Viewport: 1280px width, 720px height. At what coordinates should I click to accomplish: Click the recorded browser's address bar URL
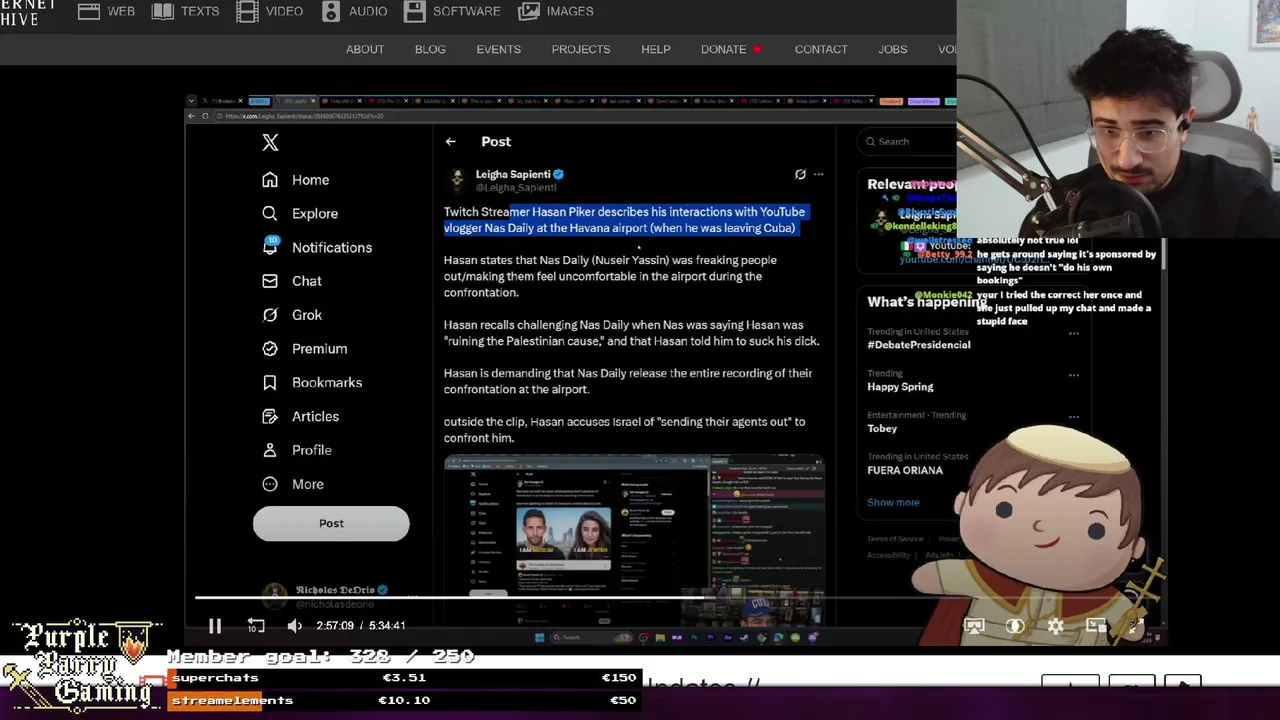tap(305, 116)
